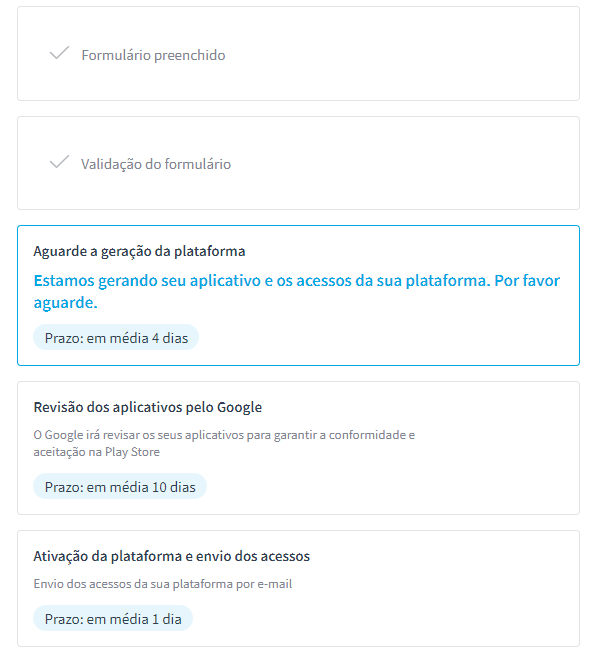The height and width of the screenshot is (660, 589).
Task: Click the Prazo: em média 1 dia badge
Action: click(113, 619)
